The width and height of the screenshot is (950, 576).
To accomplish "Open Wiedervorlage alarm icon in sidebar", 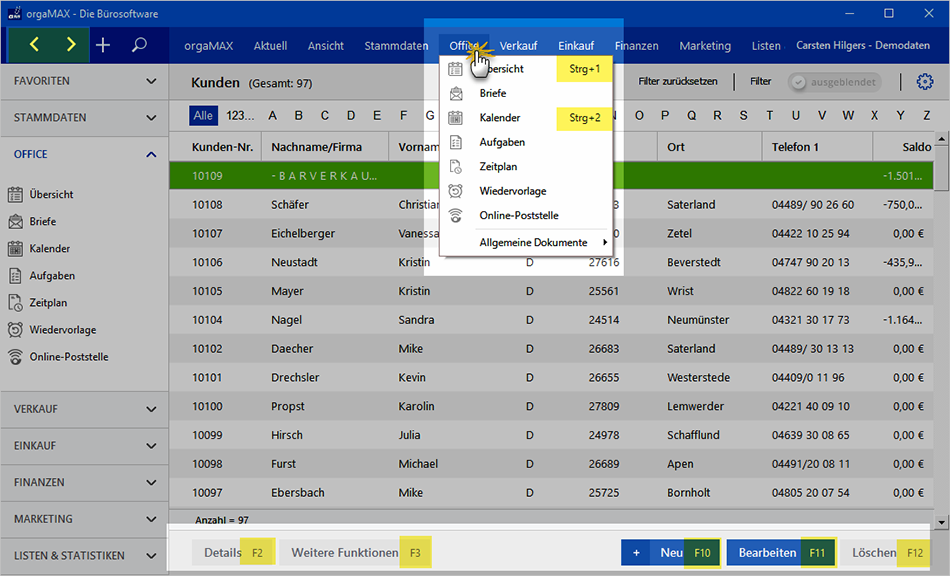I will pos(15,329).
